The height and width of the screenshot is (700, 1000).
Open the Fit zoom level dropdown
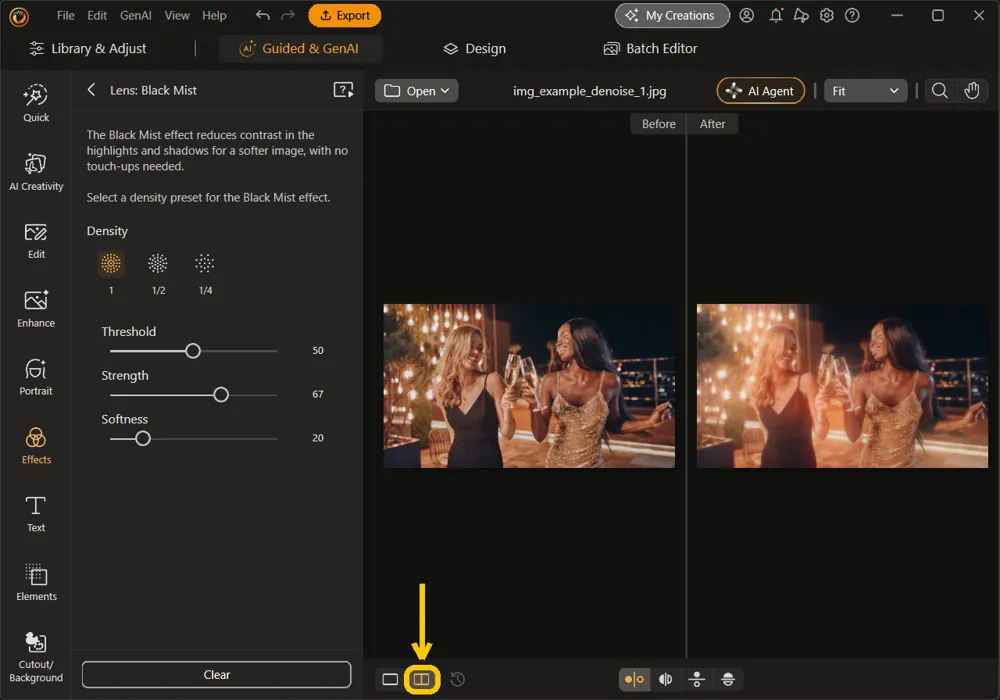click(x=865, y=91)
